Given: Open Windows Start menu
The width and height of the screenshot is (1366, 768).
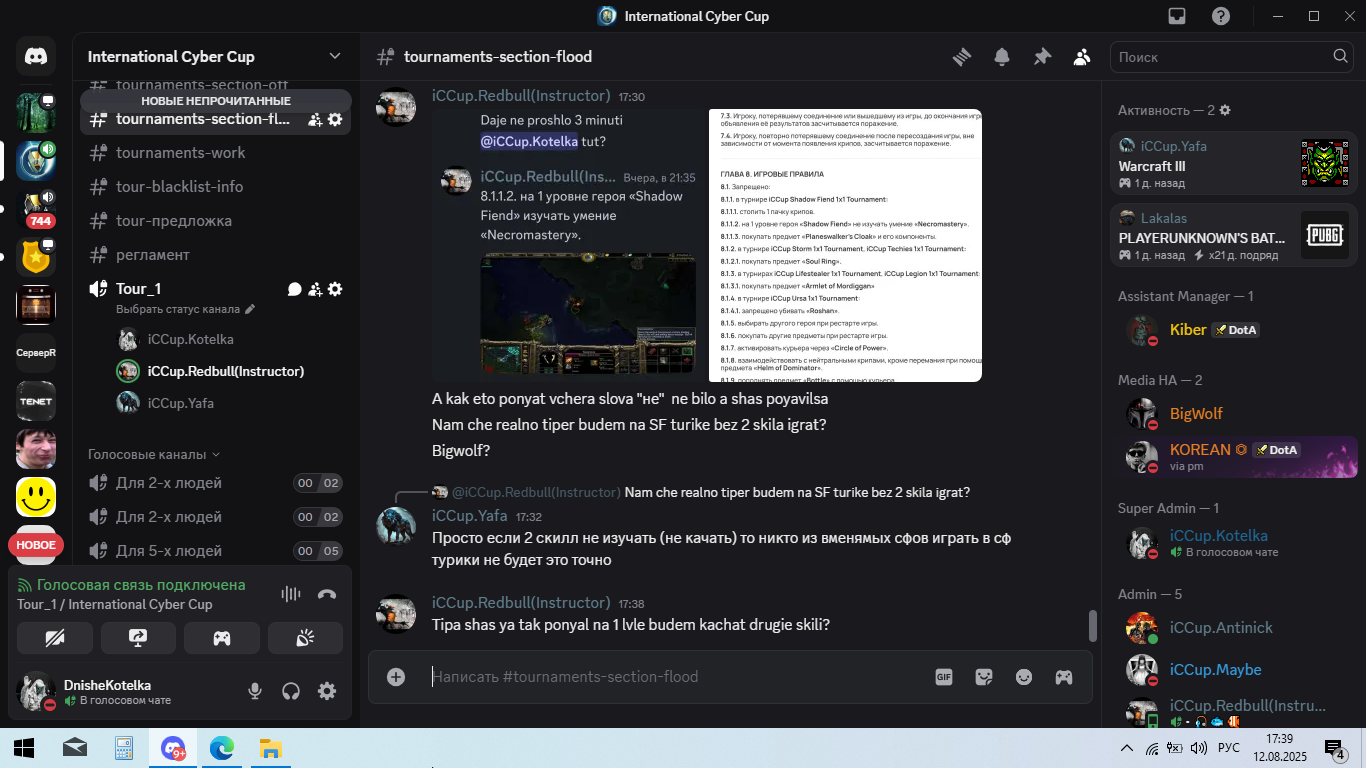Looking at the screenshot, I should pos(24,748).
